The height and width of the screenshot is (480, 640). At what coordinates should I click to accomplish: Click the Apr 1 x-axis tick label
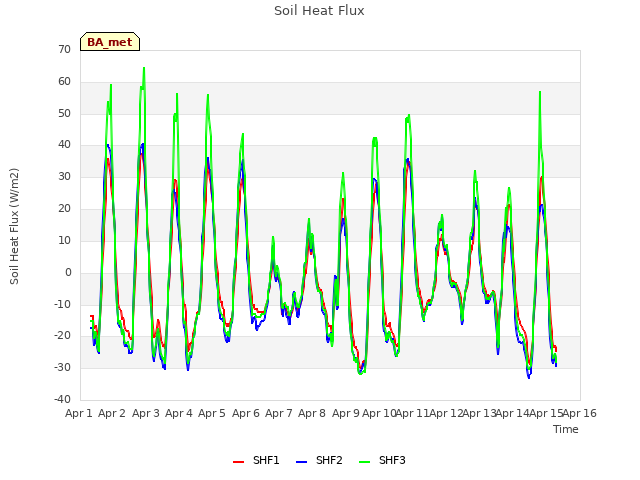tap(79, 413)
